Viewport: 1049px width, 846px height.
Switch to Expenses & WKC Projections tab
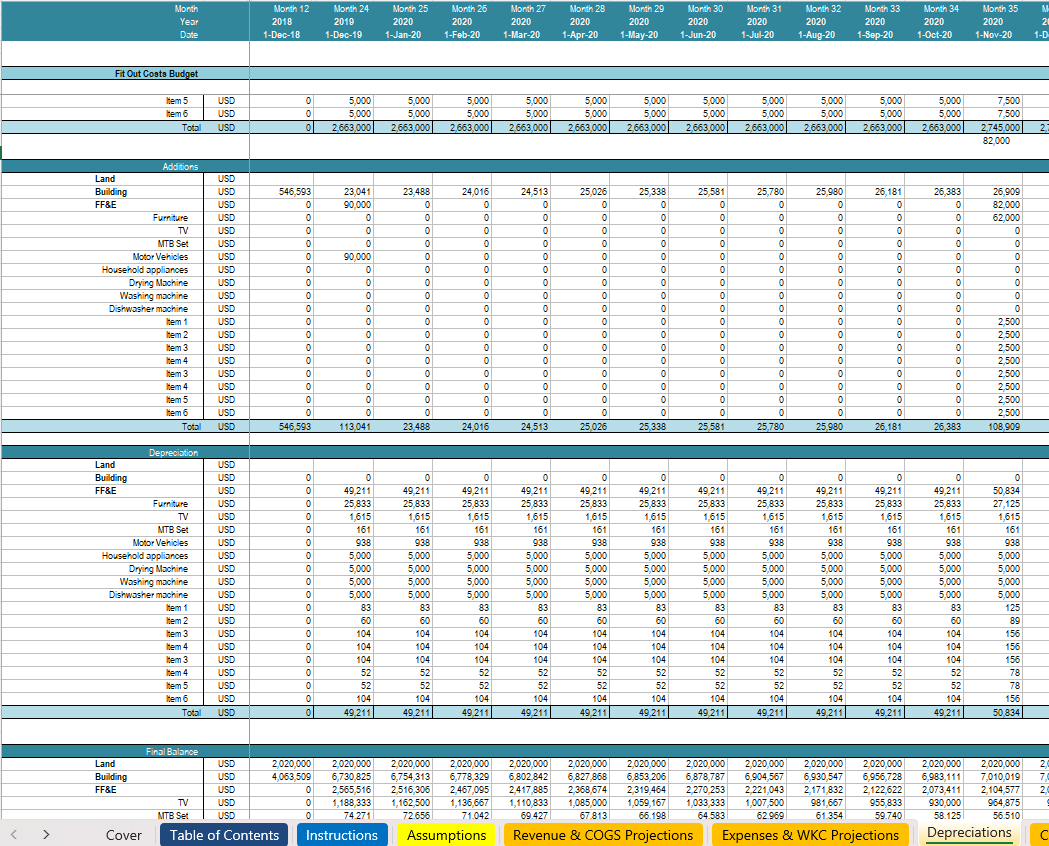click(810, 835)
